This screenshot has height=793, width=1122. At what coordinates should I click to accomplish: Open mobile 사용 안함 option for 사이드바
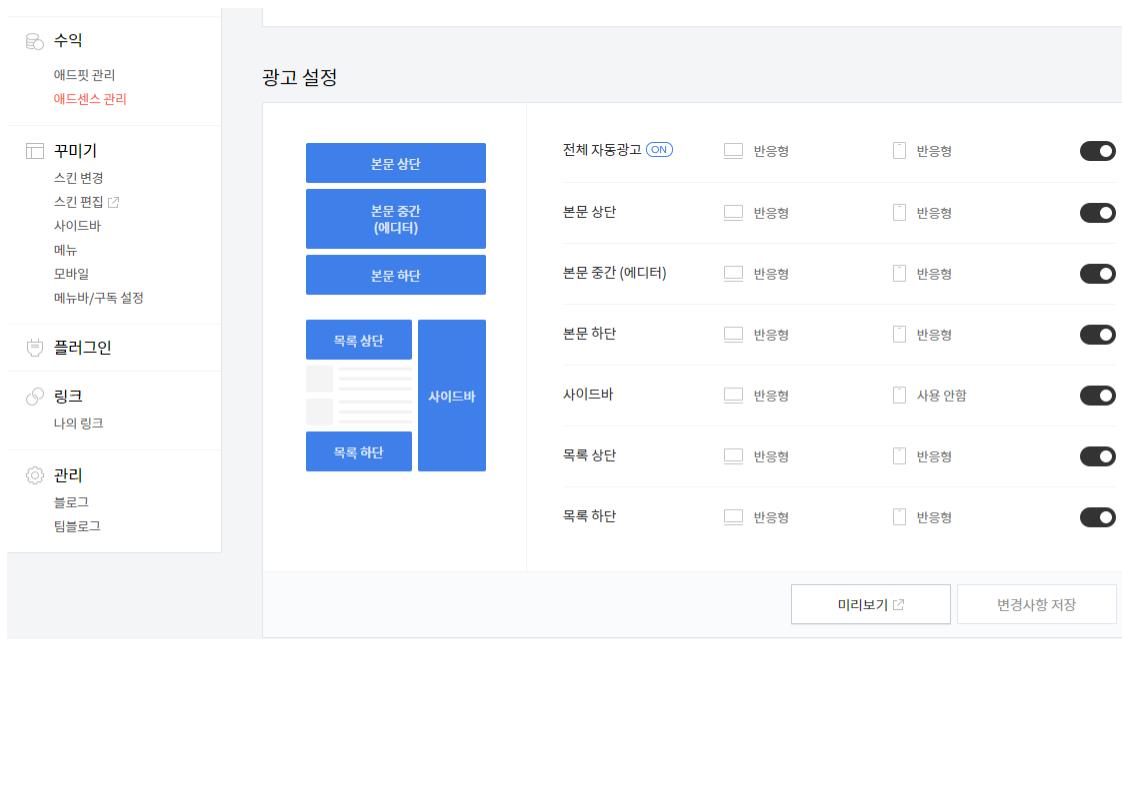941,395
